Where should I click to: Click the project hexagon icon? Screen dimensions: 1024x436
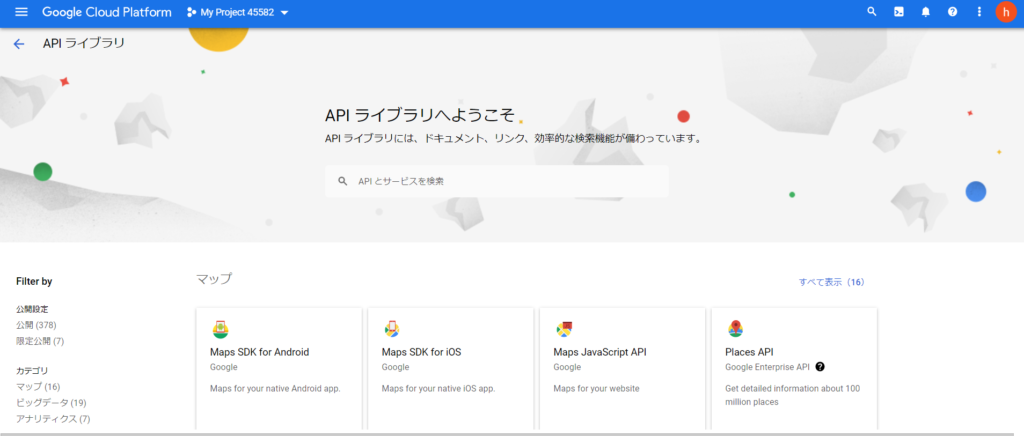191,12
